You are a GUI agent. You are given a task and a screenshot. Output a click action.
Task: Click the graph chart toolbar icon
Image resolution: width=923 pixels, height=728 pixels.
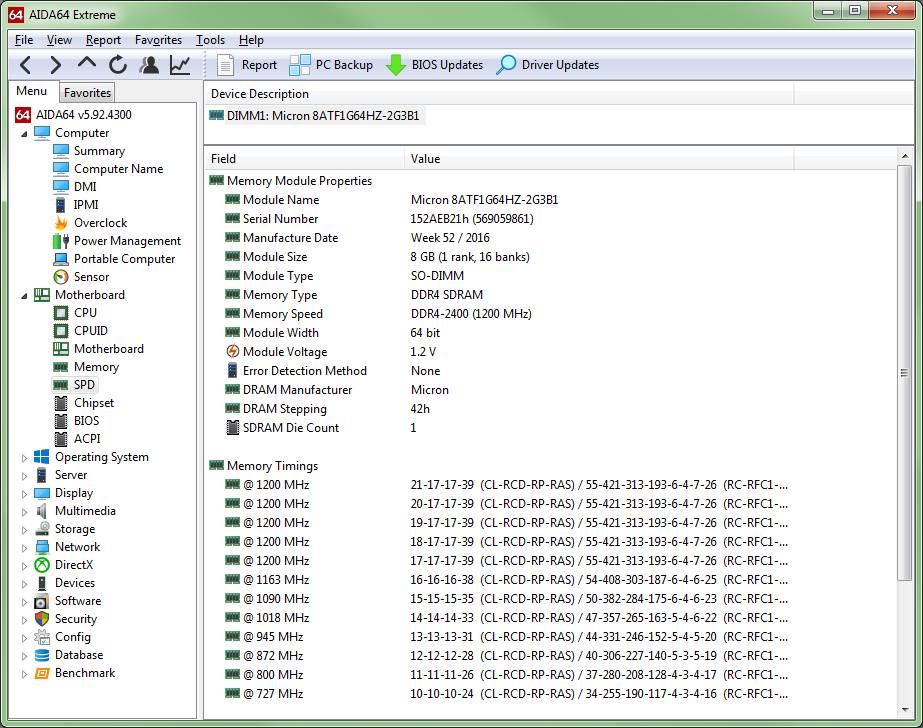pyautogui.click(x=180, y=65)
